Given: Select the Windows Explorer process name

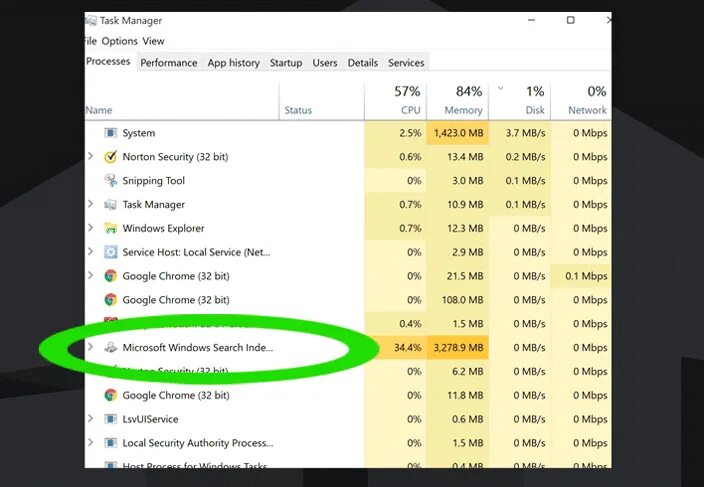Looking at the screenshot, I should click(x=163, y=228).
